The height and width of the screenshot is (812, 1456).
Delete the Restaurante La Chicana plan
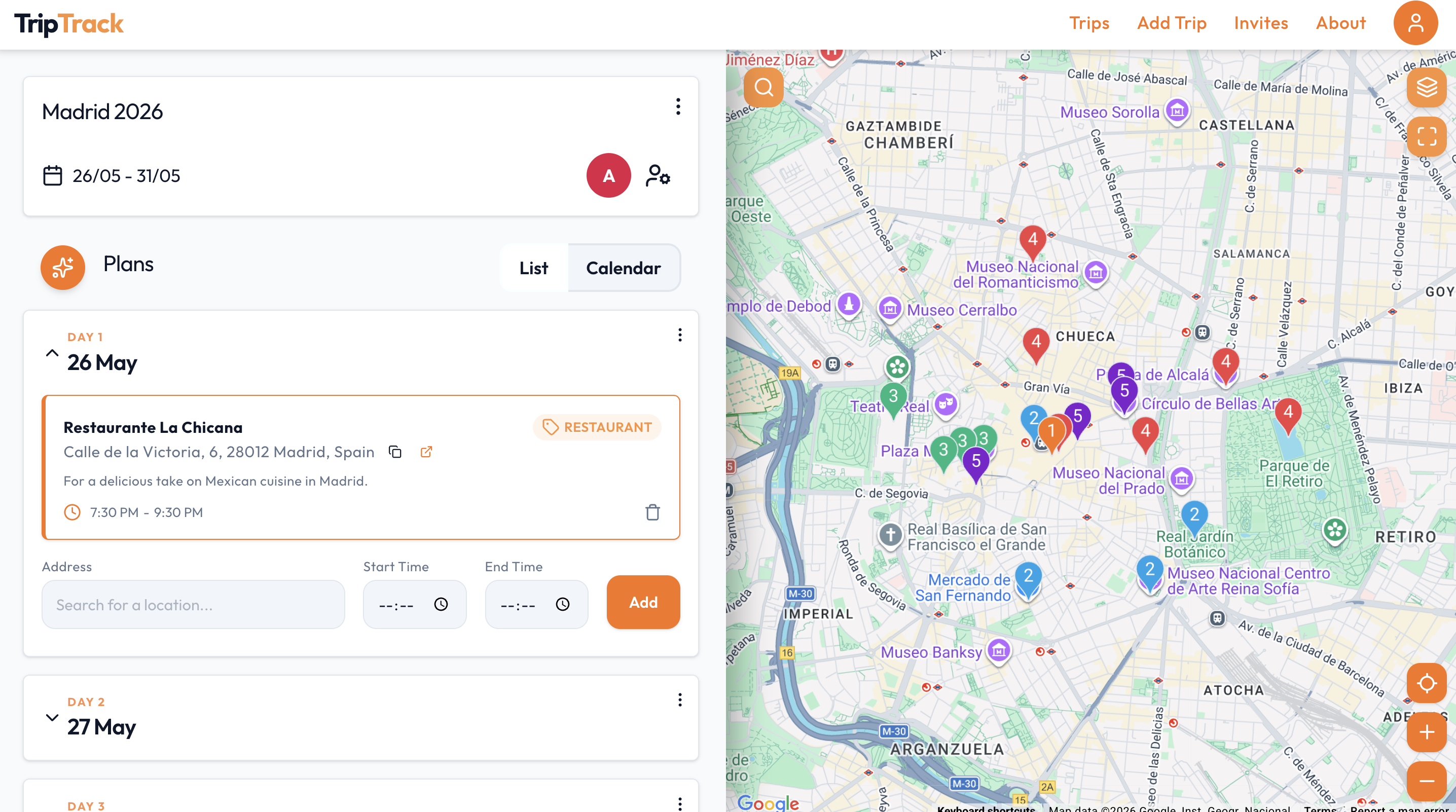coord(652,512)
